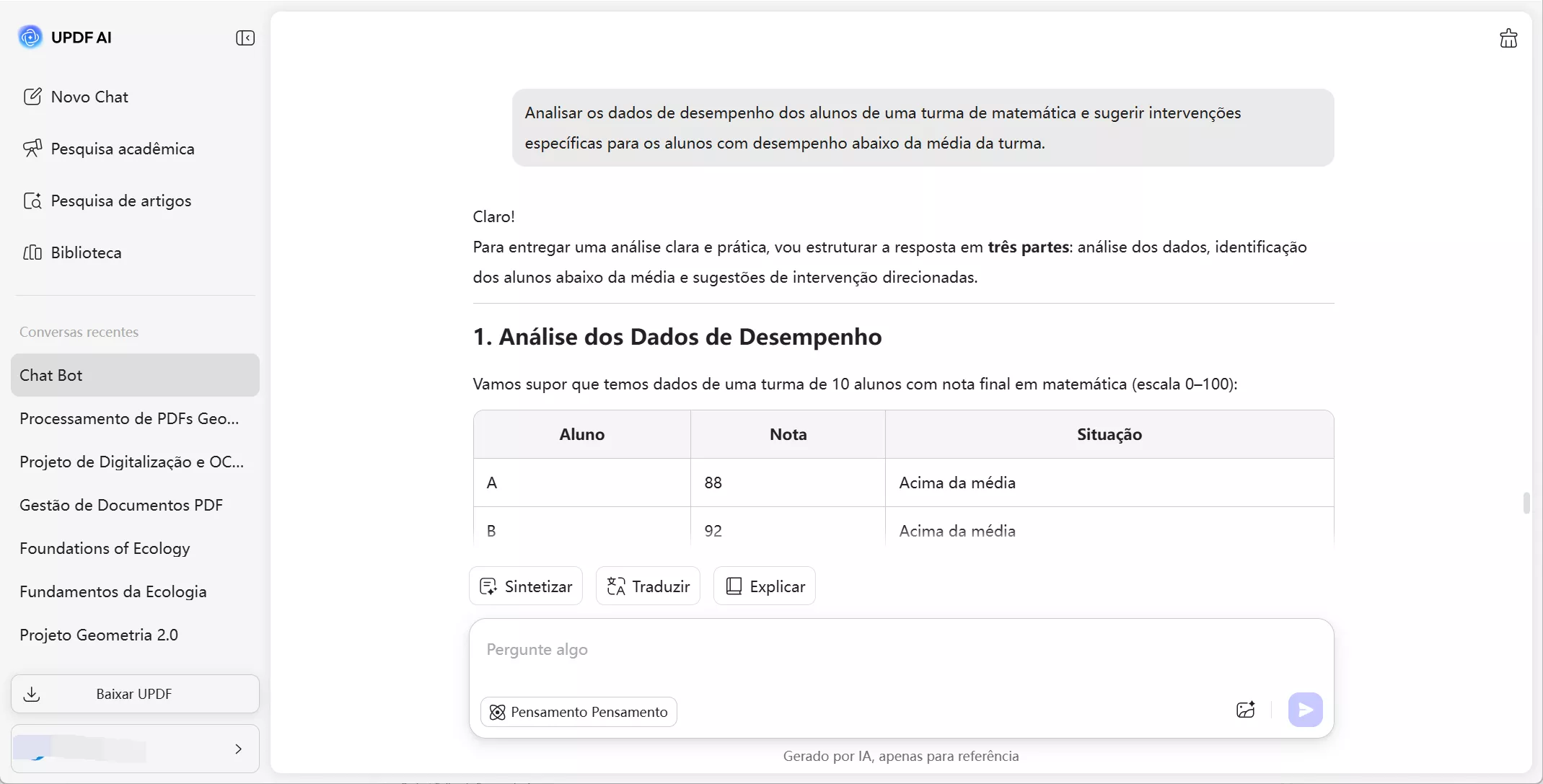
Task: Open Pesquisa de artigos search
Action: pos(120,201)
